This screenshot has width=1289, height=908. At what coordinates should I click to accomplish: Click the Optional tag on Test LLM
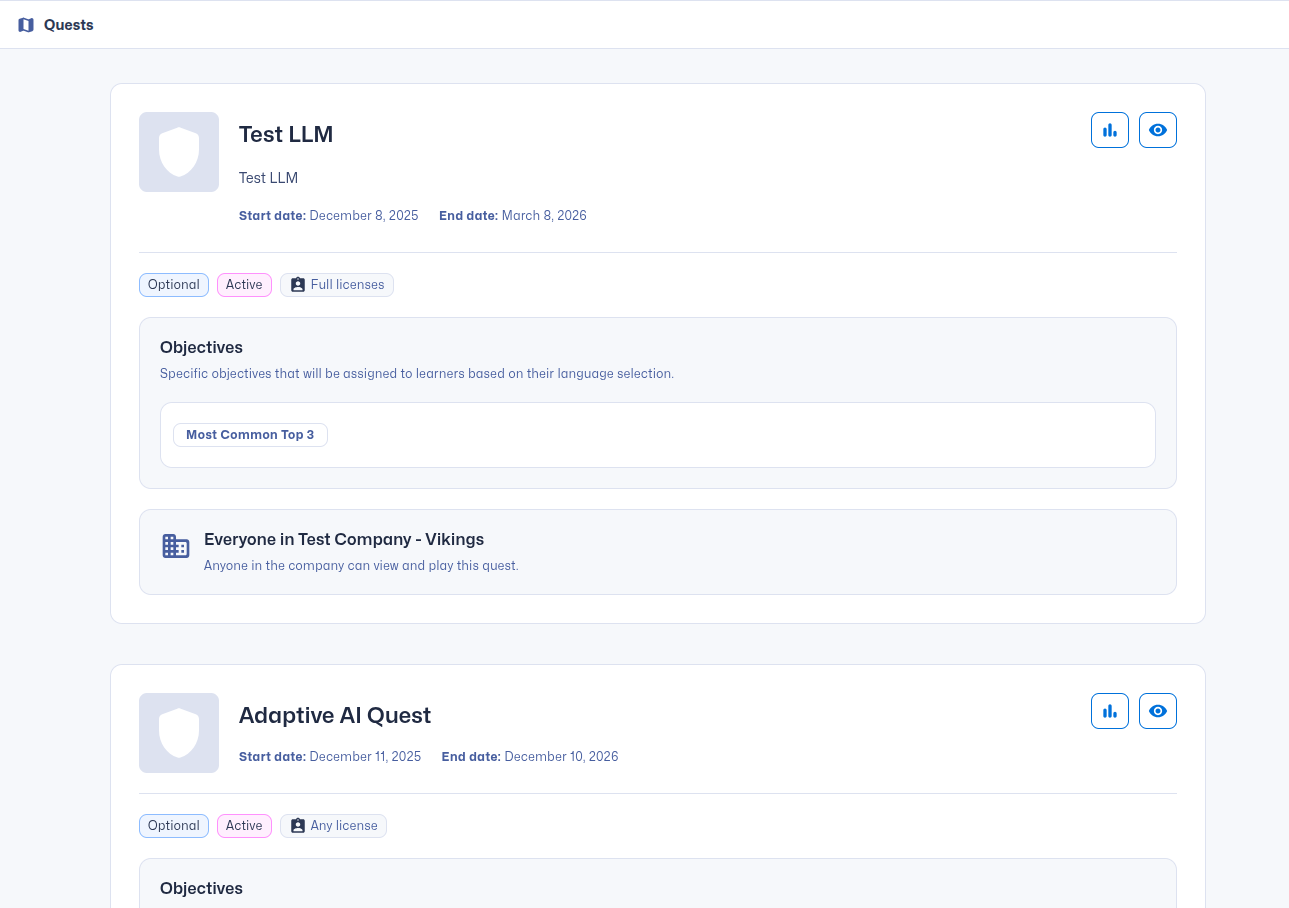(x=174, y=285)
